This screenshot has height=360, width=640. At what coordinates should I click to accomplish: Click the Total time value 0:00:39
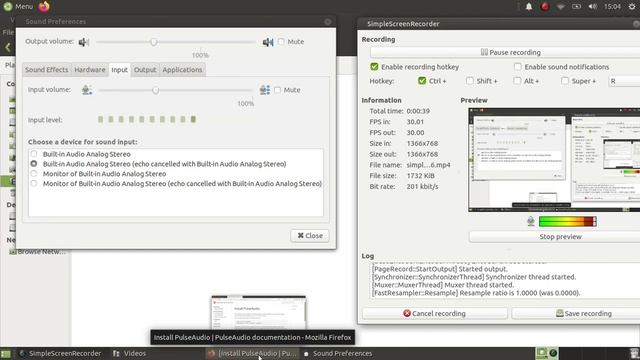pos(418,111)
